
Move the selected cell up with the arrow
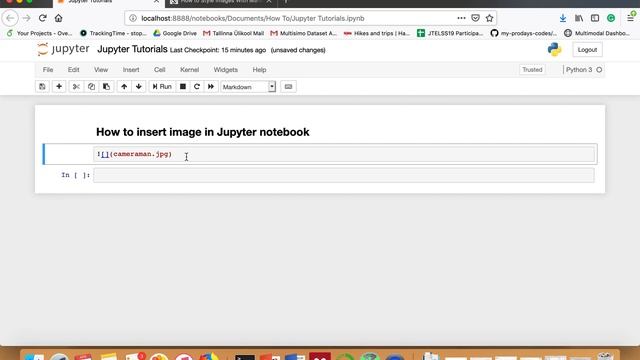click(124, 87)
